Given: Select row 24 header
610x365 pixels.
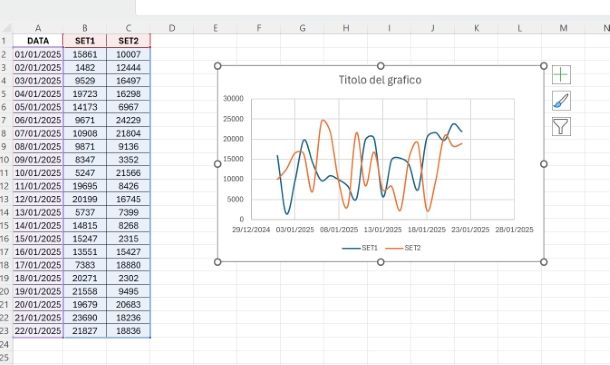Looking at the screenshot, I should pos(4,344).
